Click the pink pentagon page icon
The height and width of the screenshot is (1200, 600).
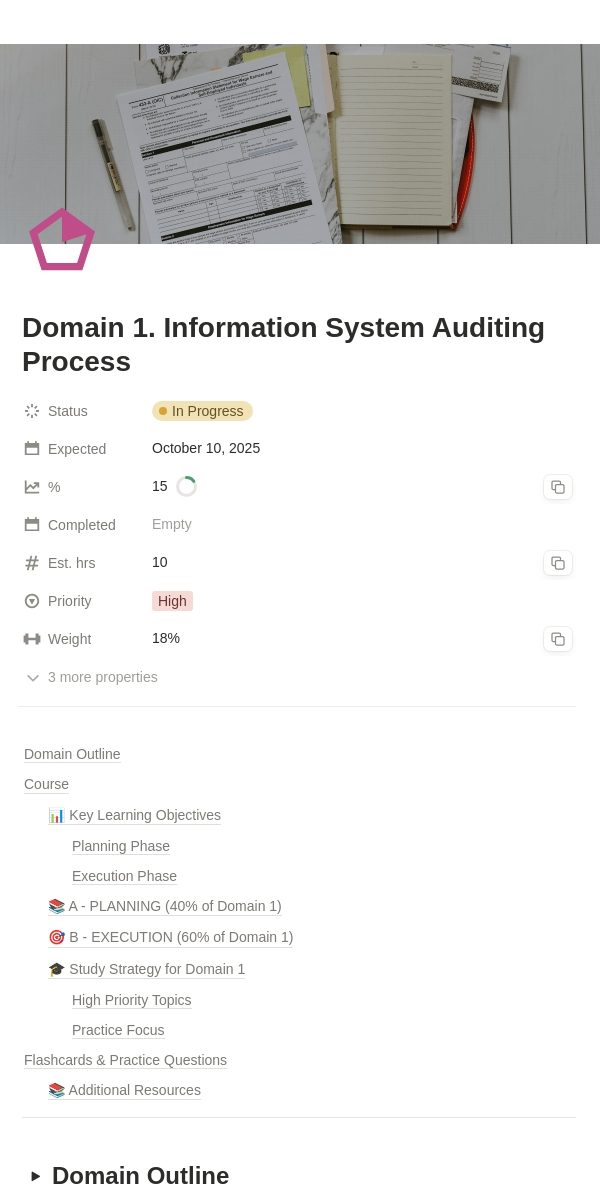[62, 240]
